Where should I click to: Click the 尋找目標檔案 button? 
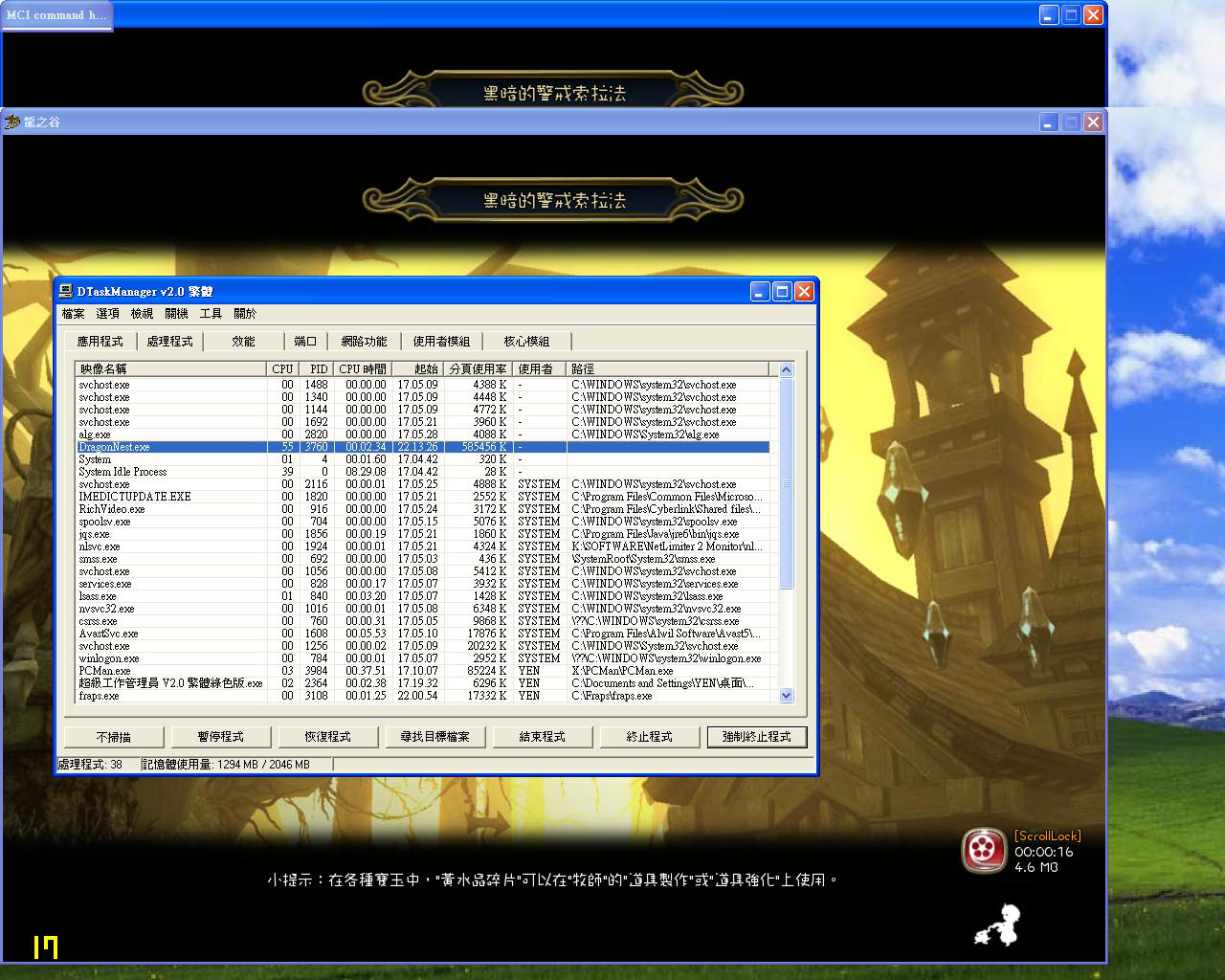pyautogui.click(x=435, y=737)
